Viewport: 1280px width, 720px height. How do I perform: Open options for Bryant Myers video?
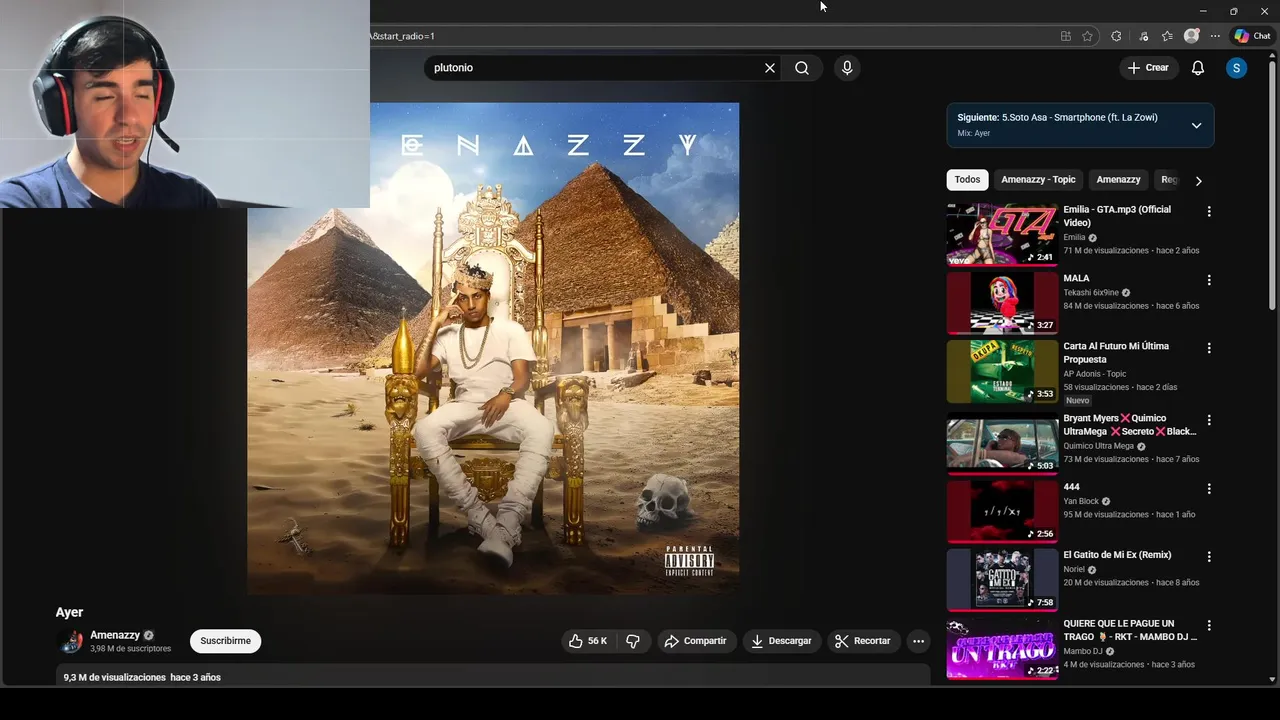(x=1209, y=420)
